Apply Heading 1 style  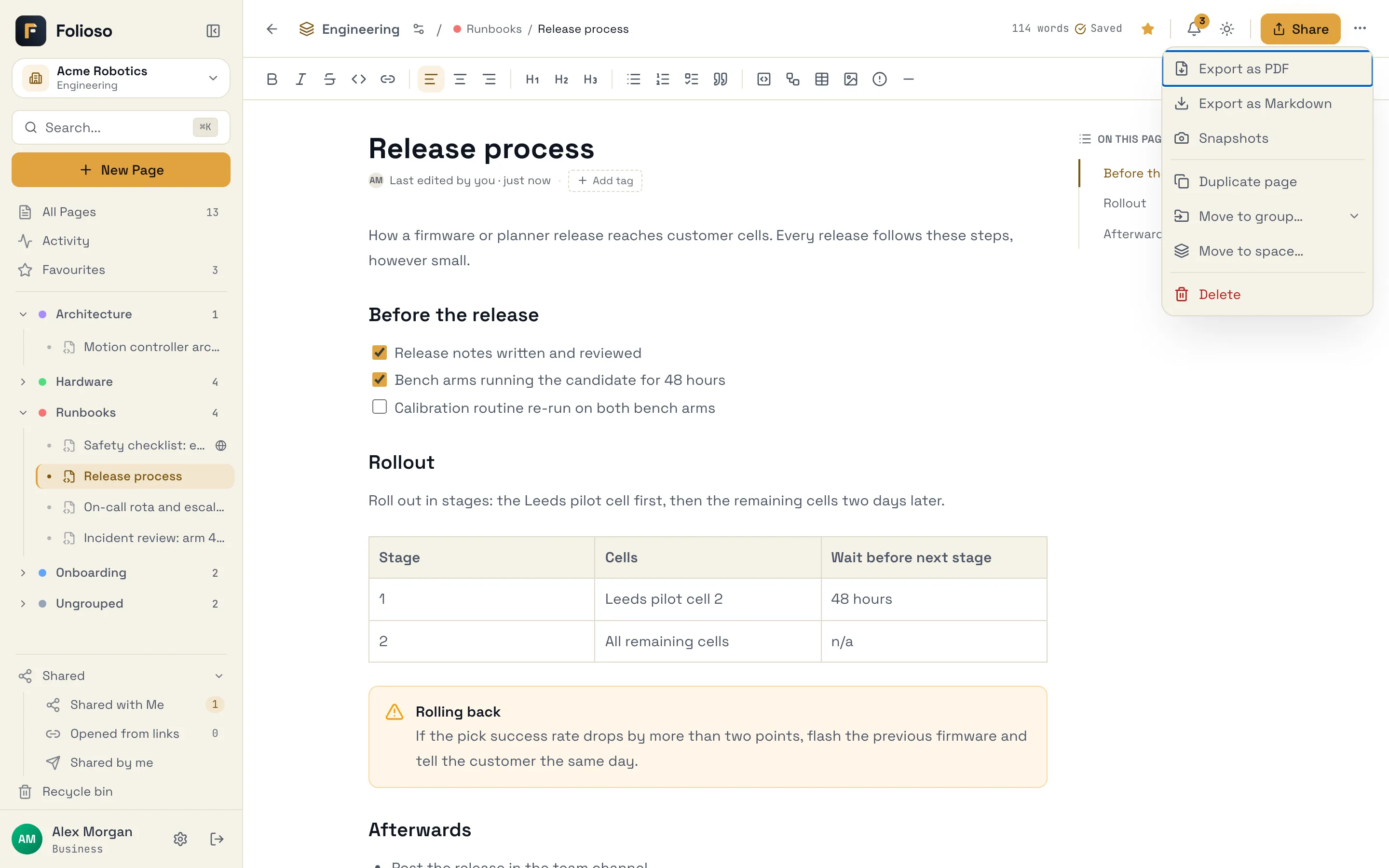pos(532,79)
